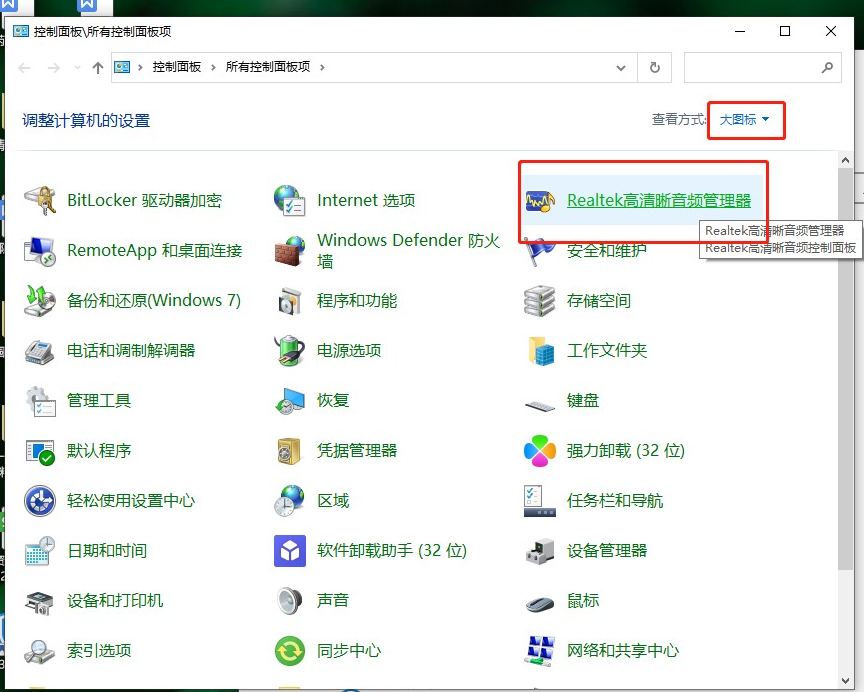This screenshot has width=864, height=692.
Task: Click the control panel search box
Action: coord(752,68)
